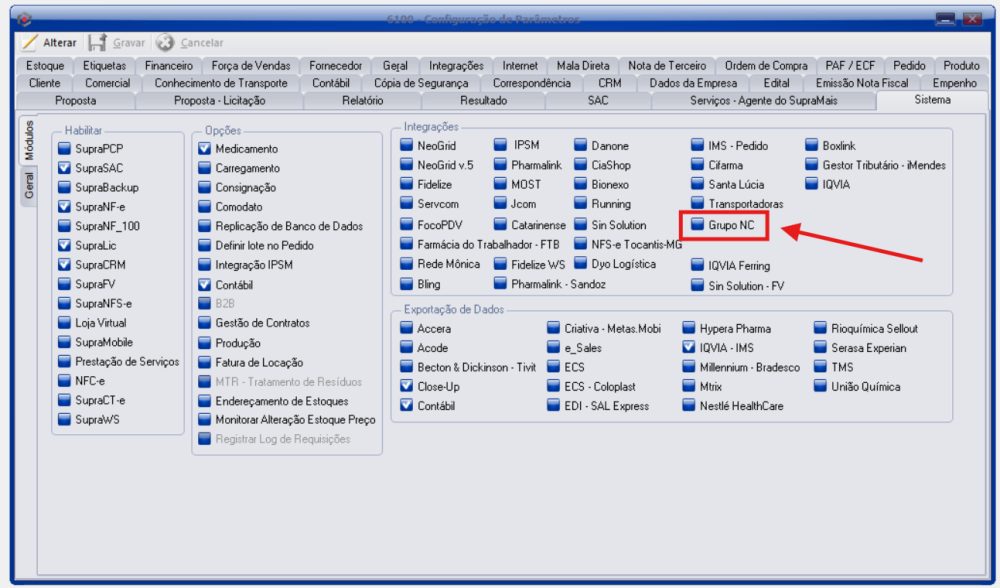Tick the Bling integration checkbox
1000x588 pixels.
pyautogui.click(x=407, y=285)
